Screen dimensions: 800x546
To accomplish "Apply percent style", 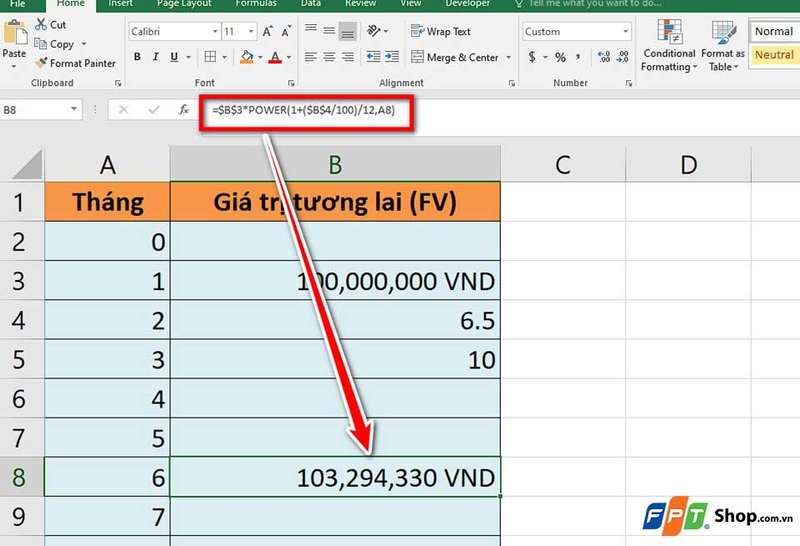I will tap(560, 57).
